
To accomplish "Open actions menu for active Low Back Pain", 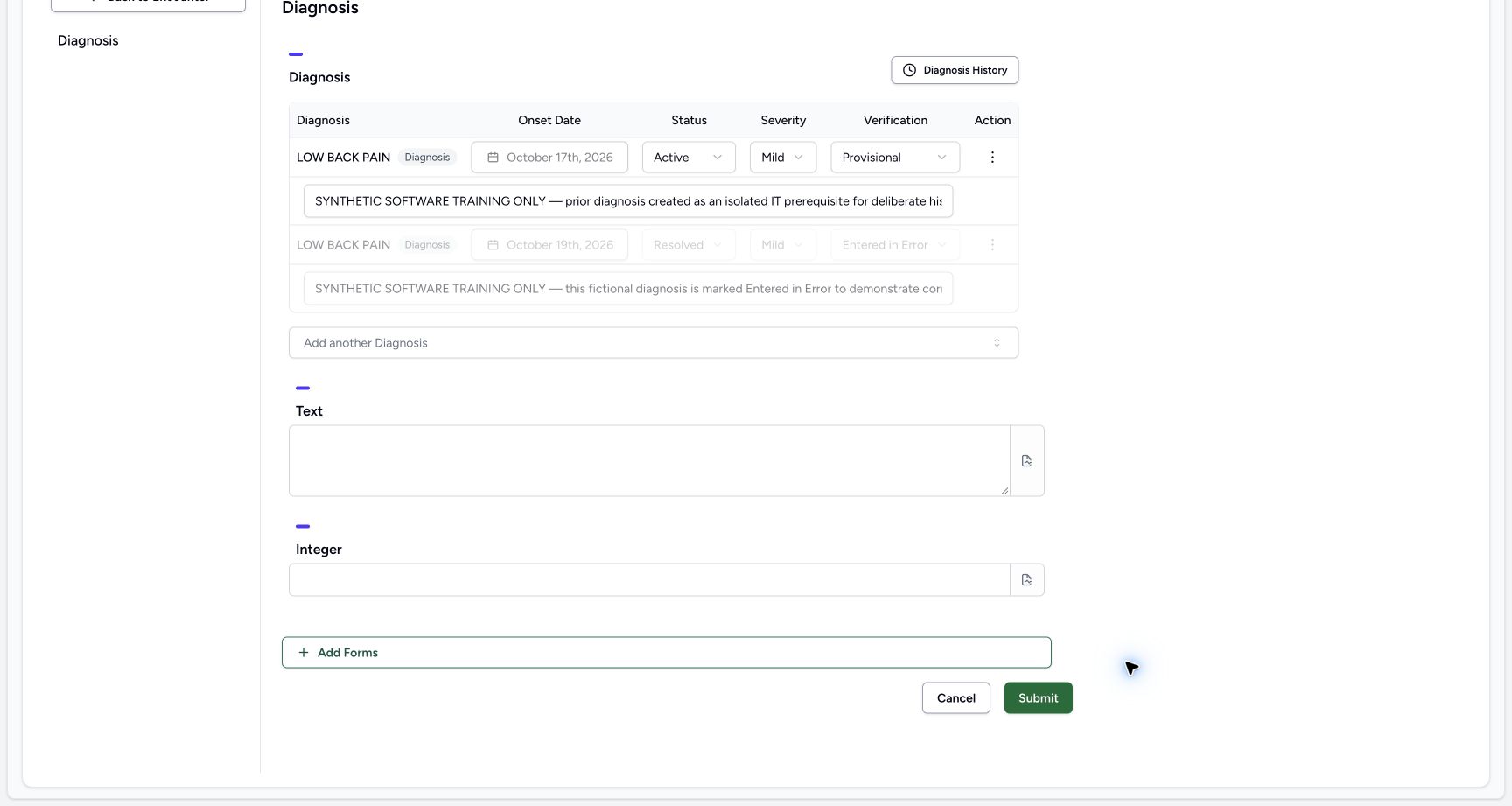I will 992,158.
